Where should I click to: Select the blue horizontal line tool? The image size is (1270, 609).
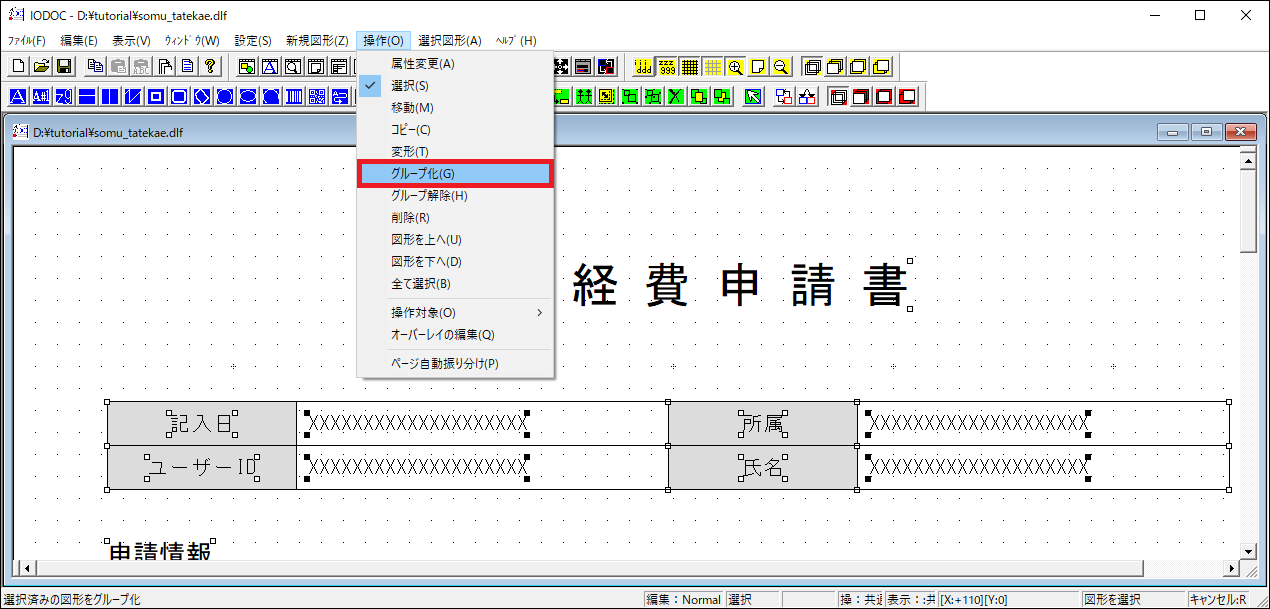coord(86,97)
